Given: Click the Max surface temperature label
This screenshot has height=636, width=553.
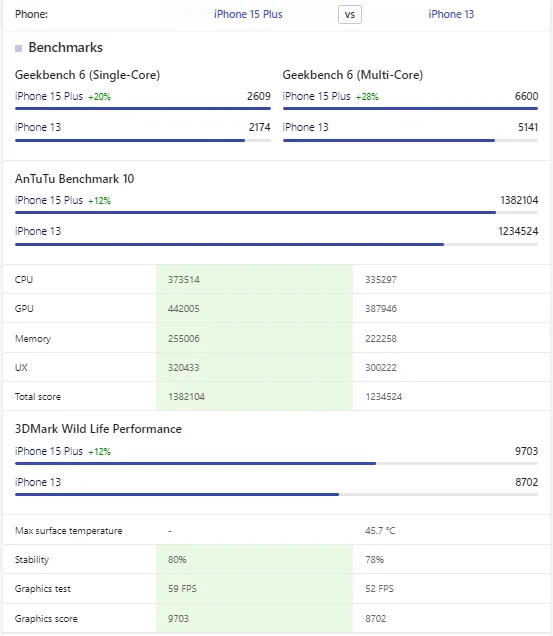Looking at the screenshot, I should point(69,531).
